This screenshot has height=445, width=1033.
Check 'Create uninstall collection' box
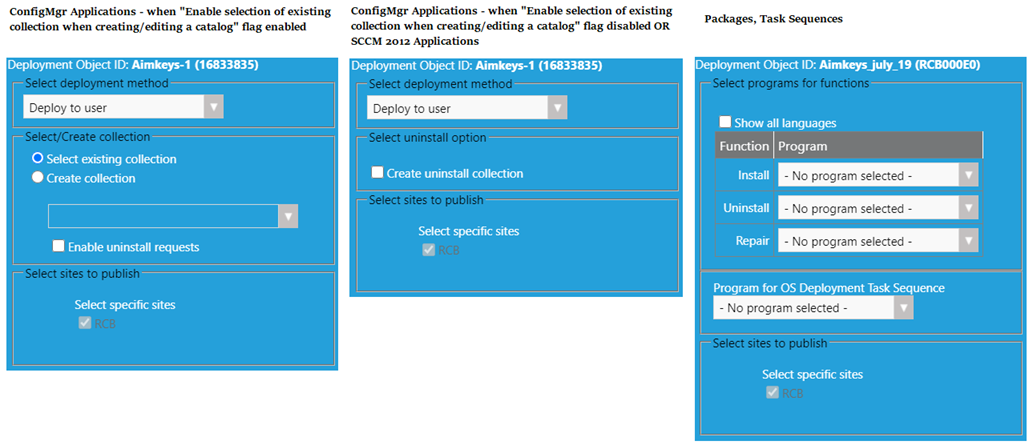(x=377, y=173)
